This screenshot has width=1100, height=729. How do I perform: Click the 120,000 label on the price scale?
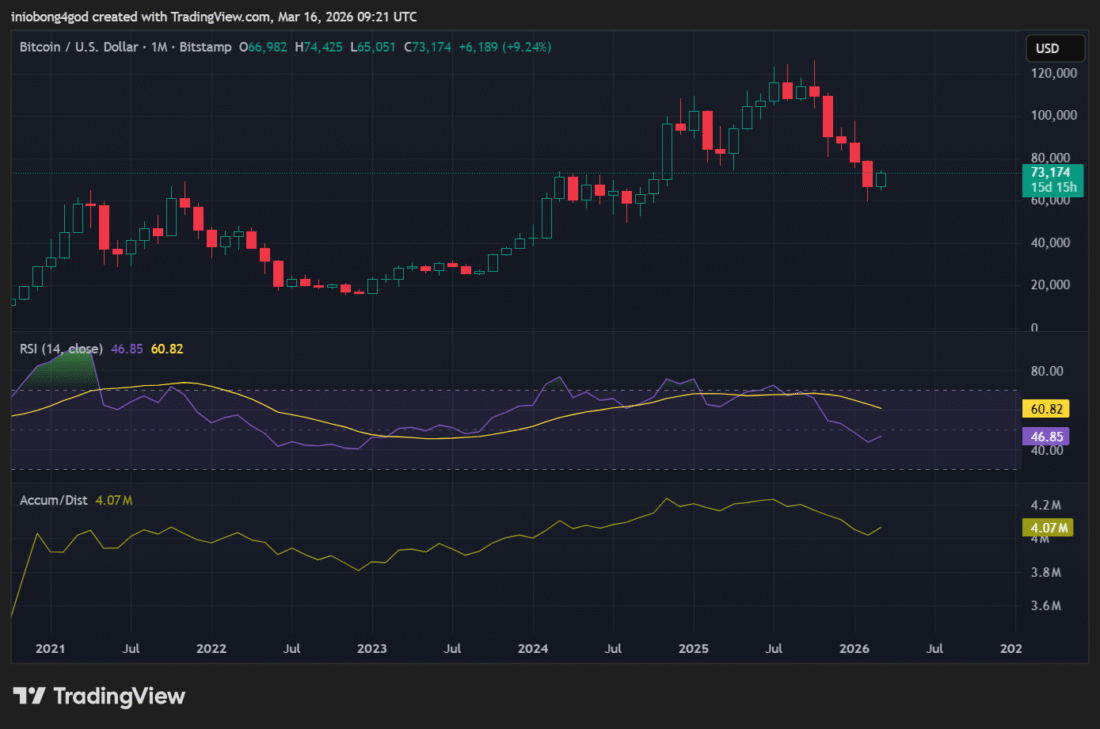pos(1055,72)
